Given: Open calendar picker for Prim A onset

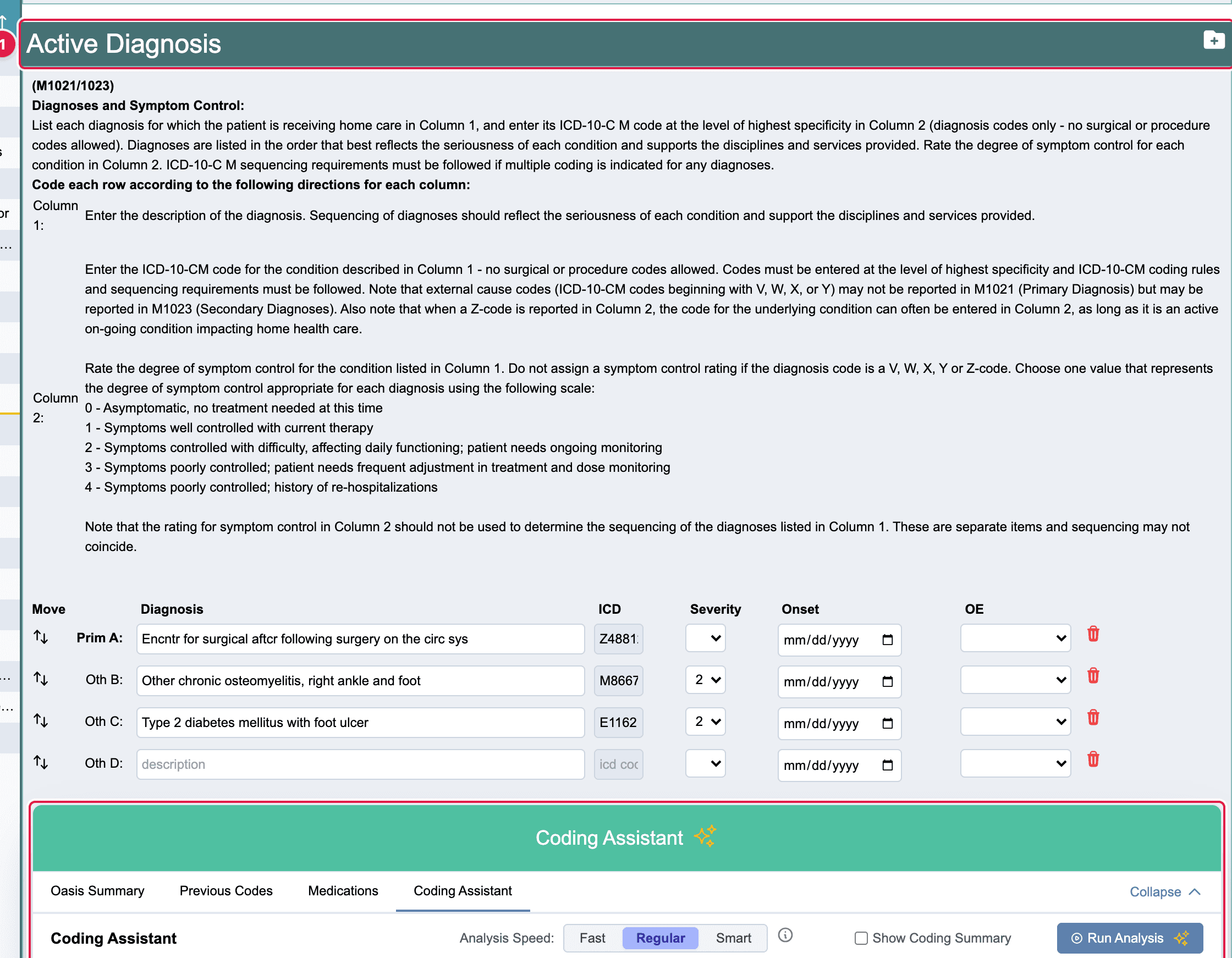Looking at the screenshot, I should click(x=887, y=640).
